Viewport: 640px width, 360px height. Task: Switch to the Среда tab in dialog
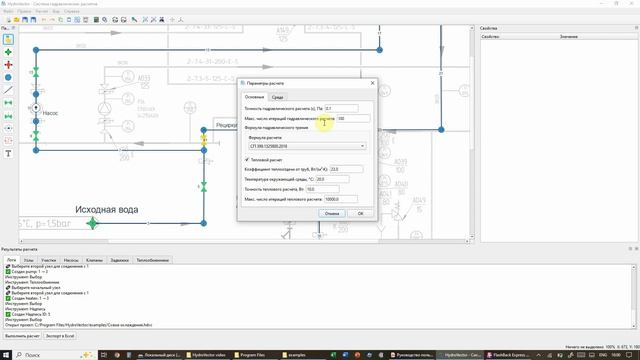(x=278, y=97)
